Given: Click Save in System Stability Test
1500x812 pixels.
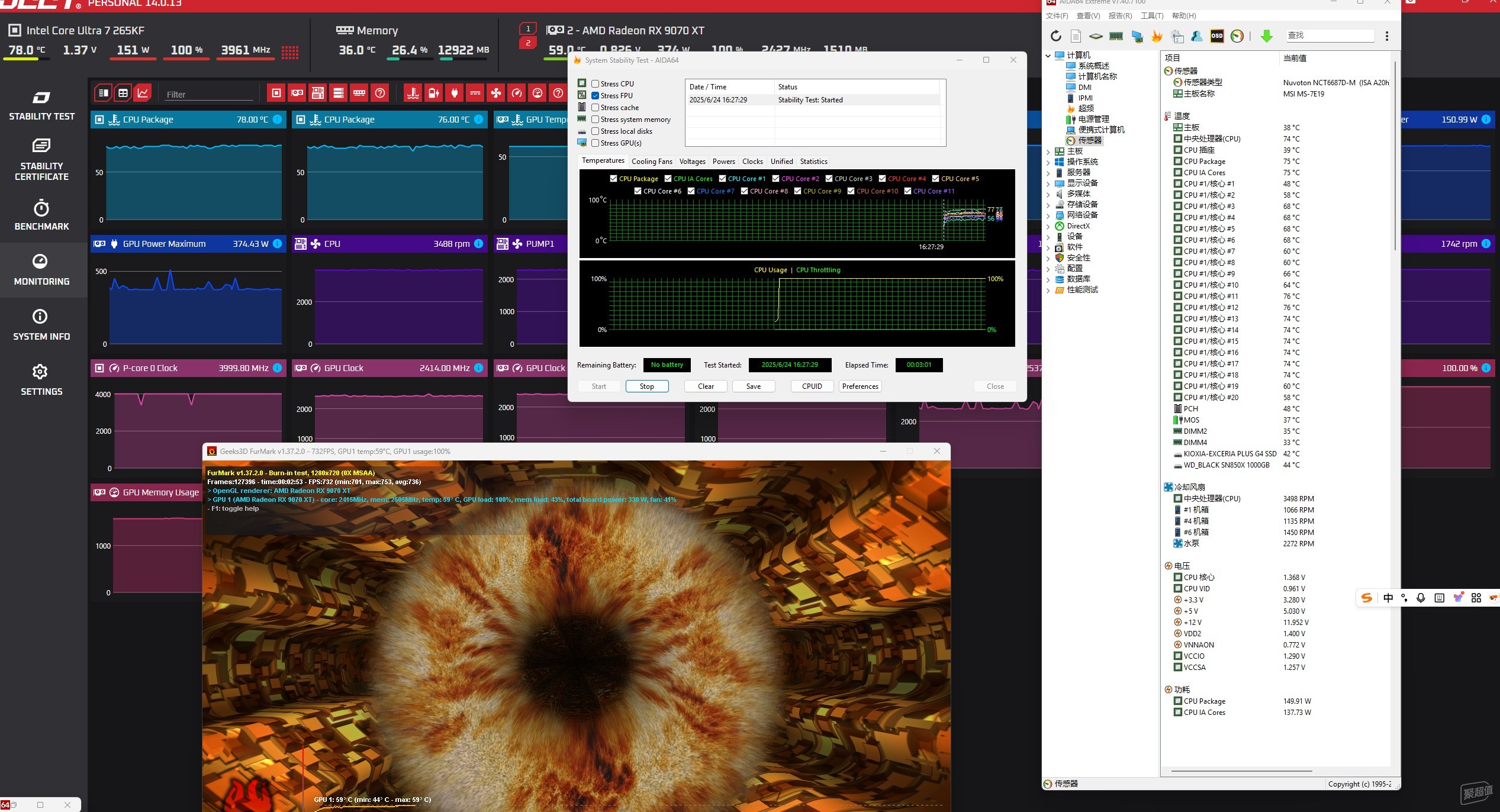Looking at the screenshot, I should [x=754, y=386].
